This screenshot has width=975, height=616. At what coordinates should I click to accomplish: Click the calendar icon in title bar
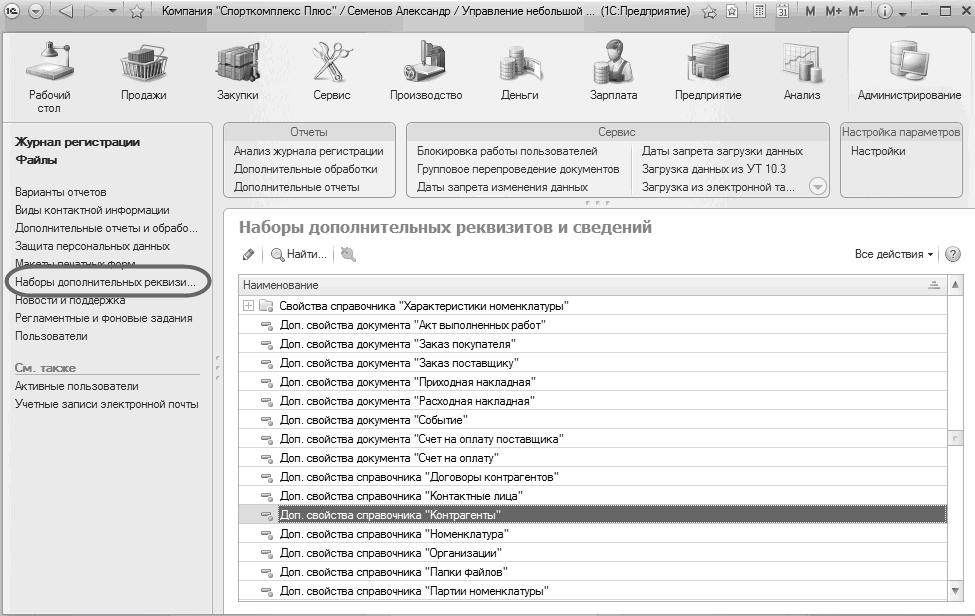pos(782,11)
